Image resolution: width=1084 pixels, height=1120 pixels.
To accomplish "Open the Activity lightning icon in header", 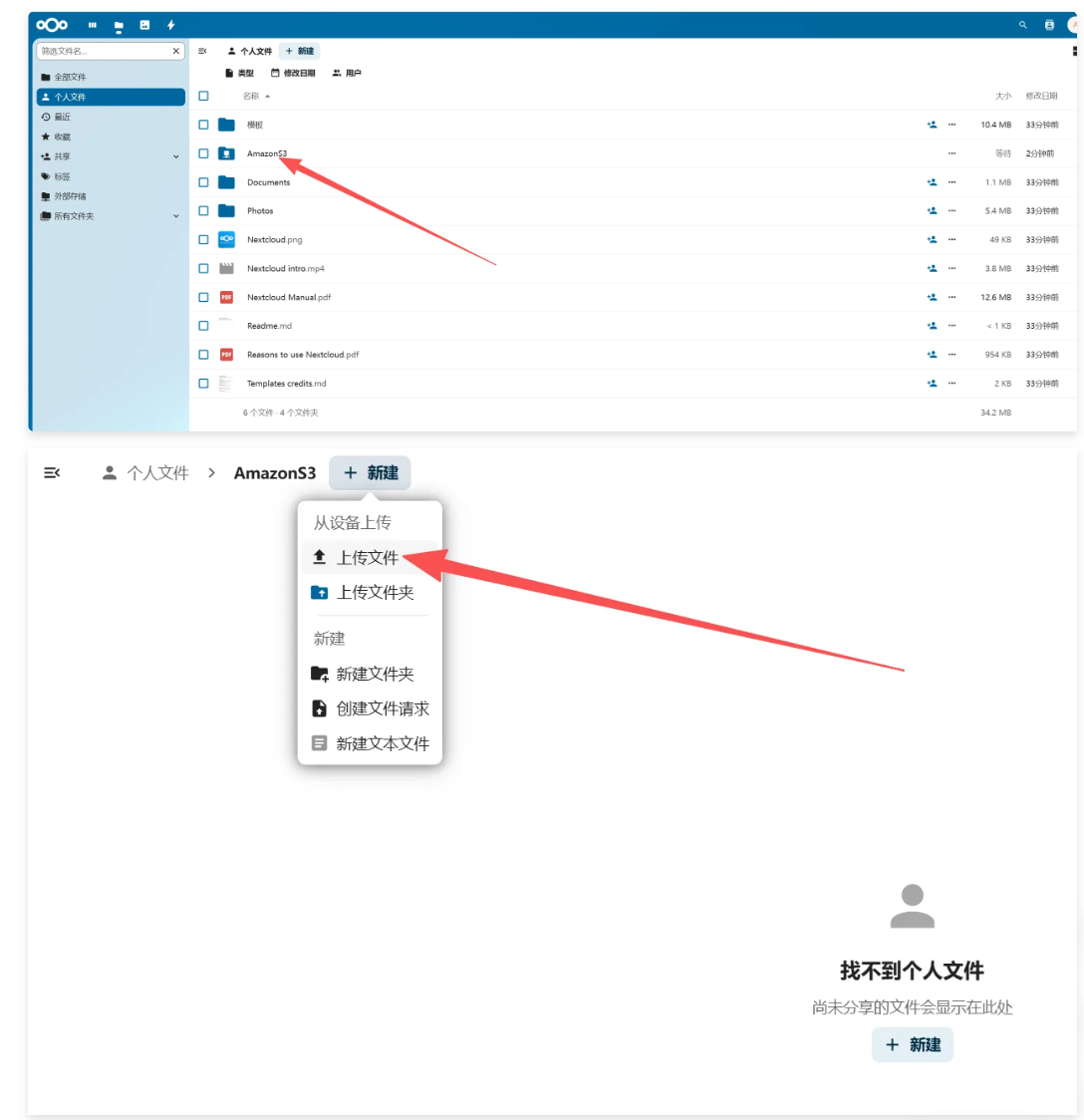I will (x=170, y=25).
